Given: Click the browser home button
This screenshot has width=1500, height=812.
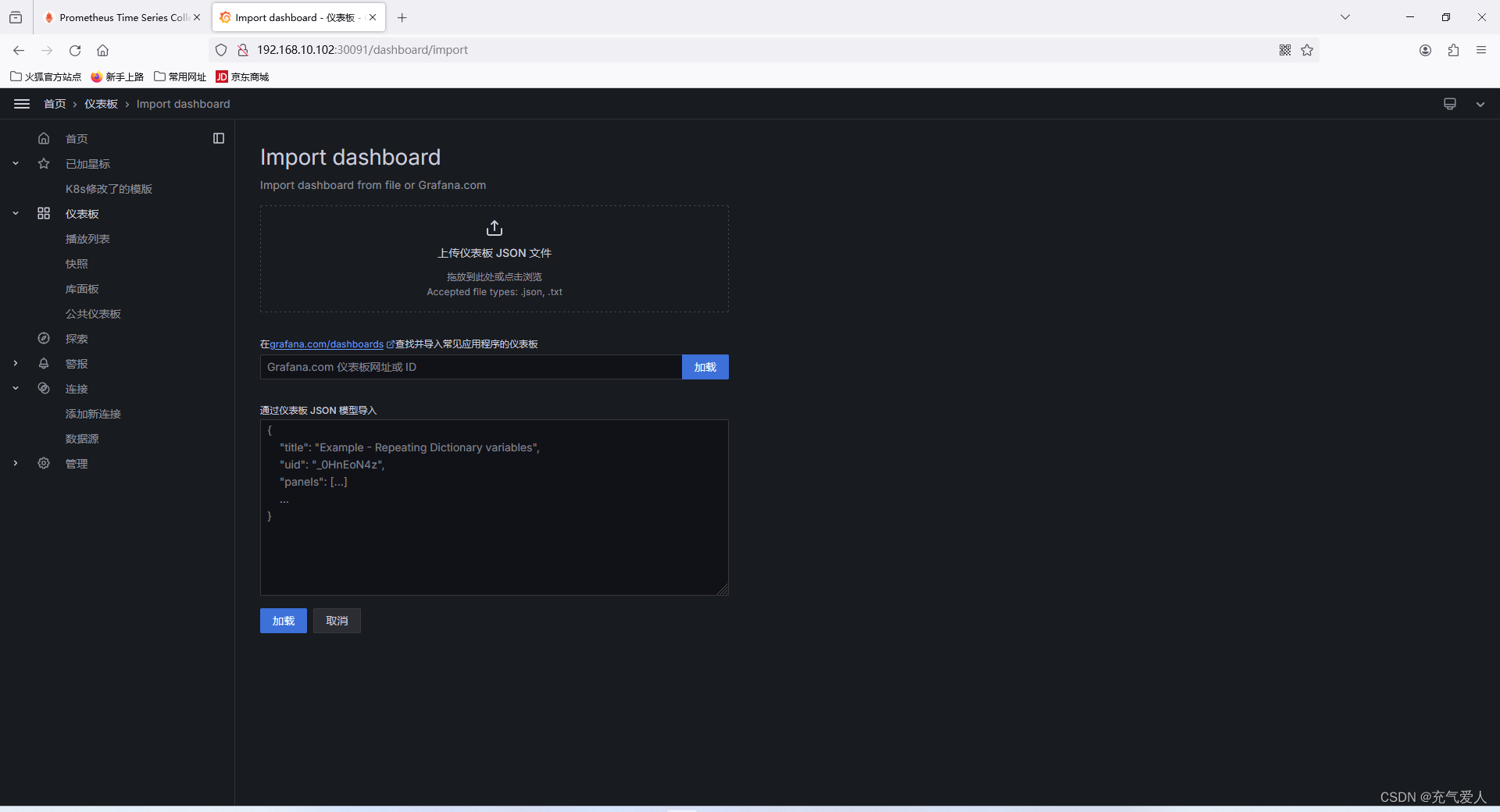Looking at the screenshot, I should [x=102, y=50].
